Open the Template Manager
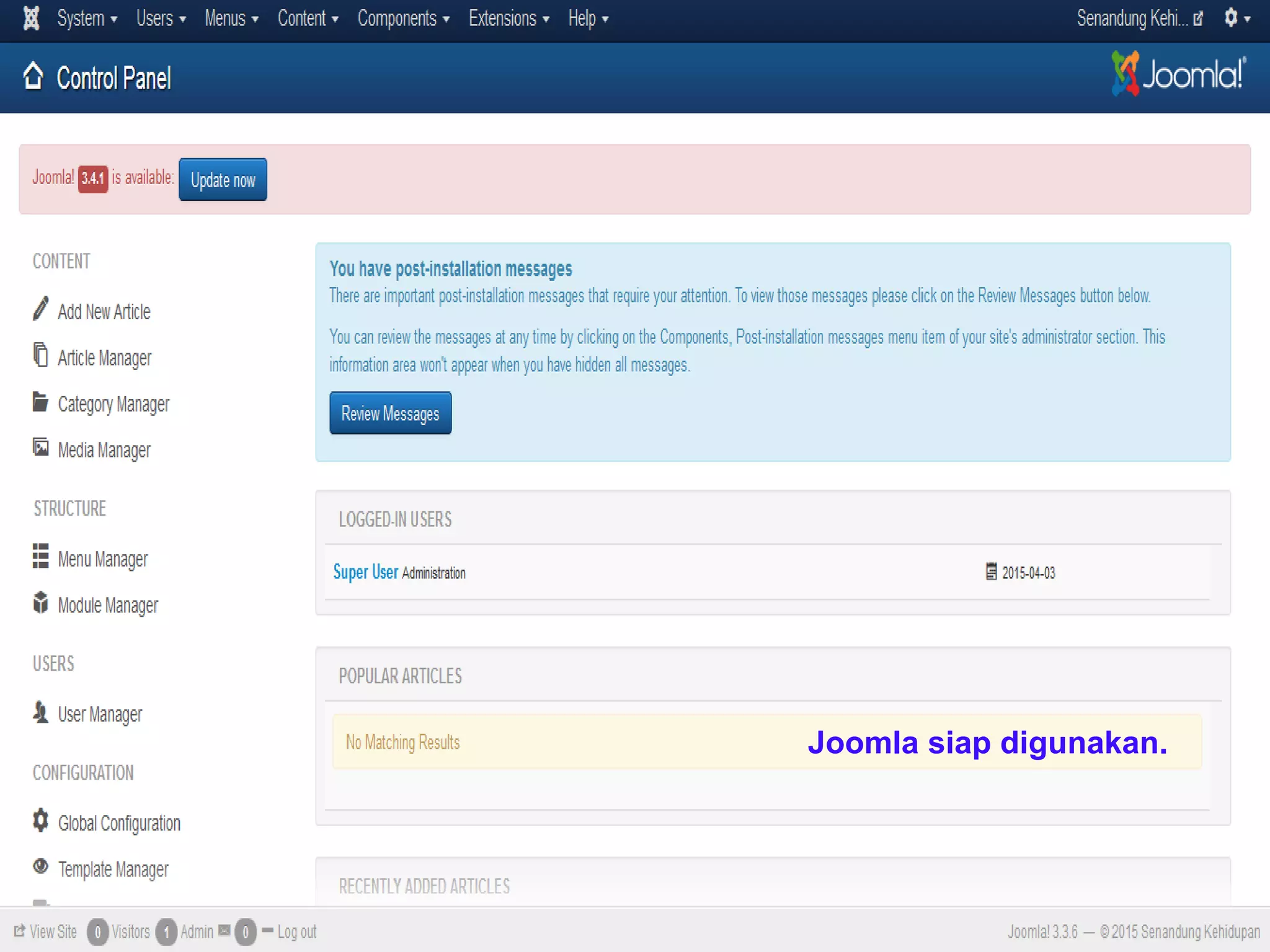Viewport: 1270px width, 952px height. click(113, 870)
